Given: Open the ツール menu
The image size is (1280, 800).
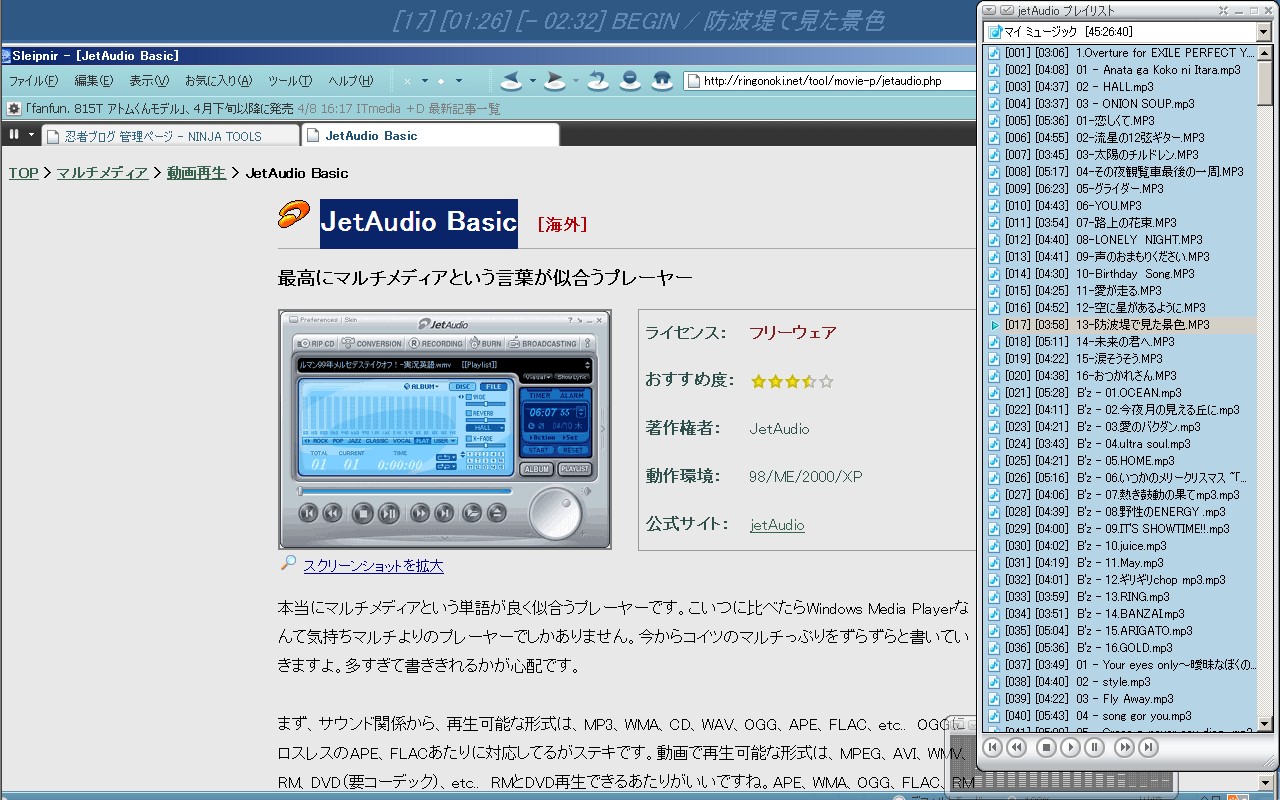Looking at the screenshot, I should tap(290, 81).
